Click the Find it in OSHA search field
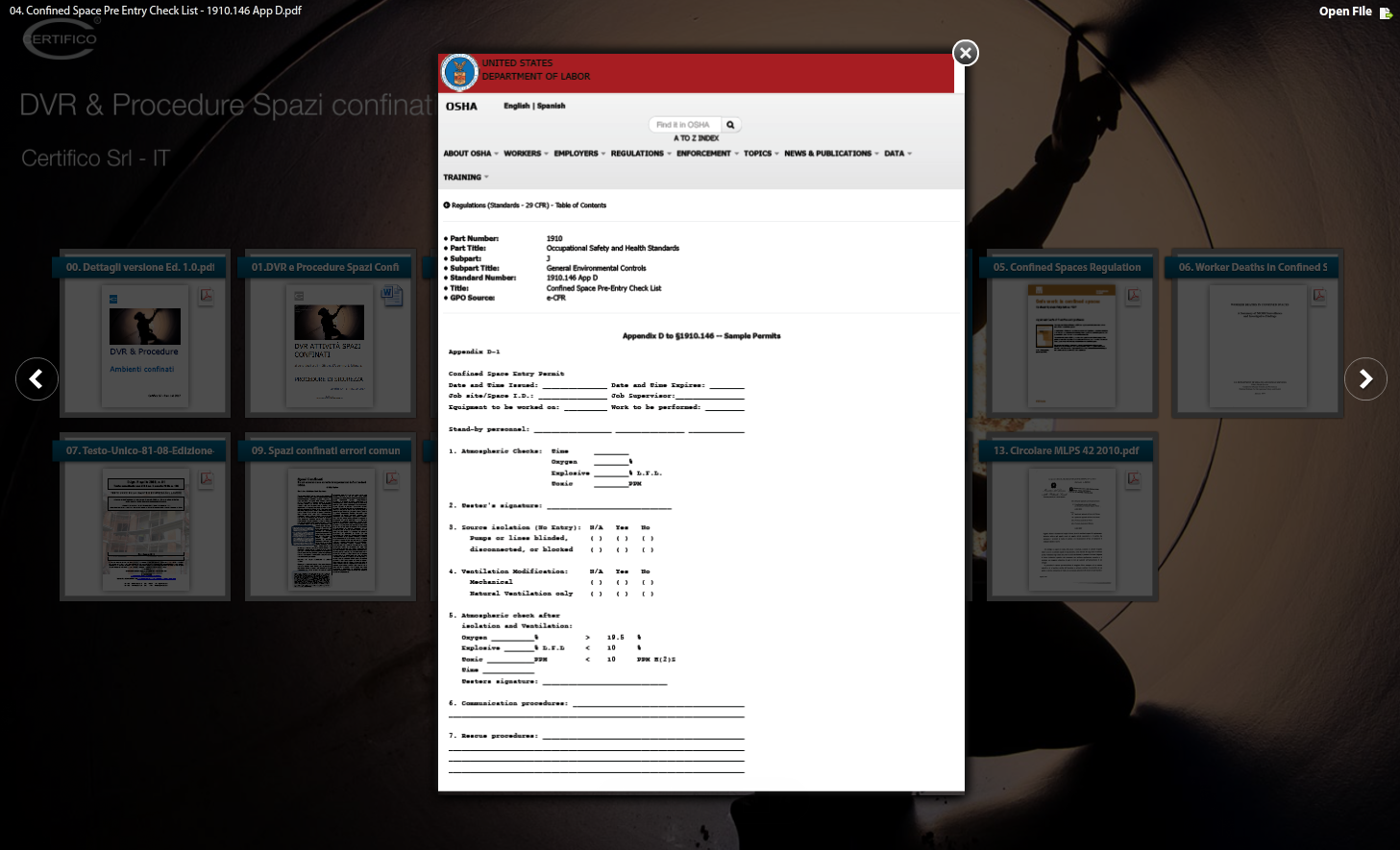1400x850 pixels. click(684, 125)
